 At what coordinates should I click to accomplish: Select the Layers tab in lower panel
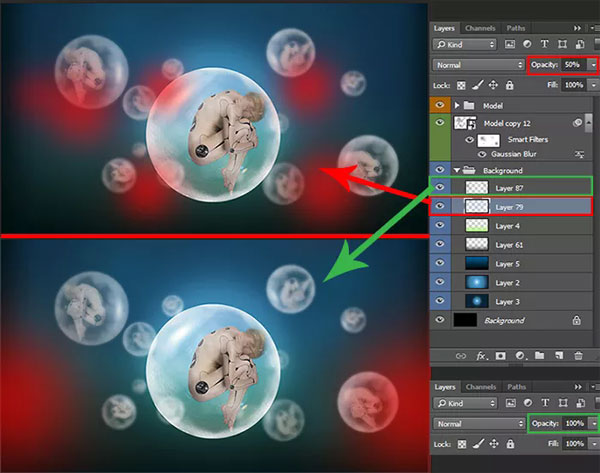[445, 387]
